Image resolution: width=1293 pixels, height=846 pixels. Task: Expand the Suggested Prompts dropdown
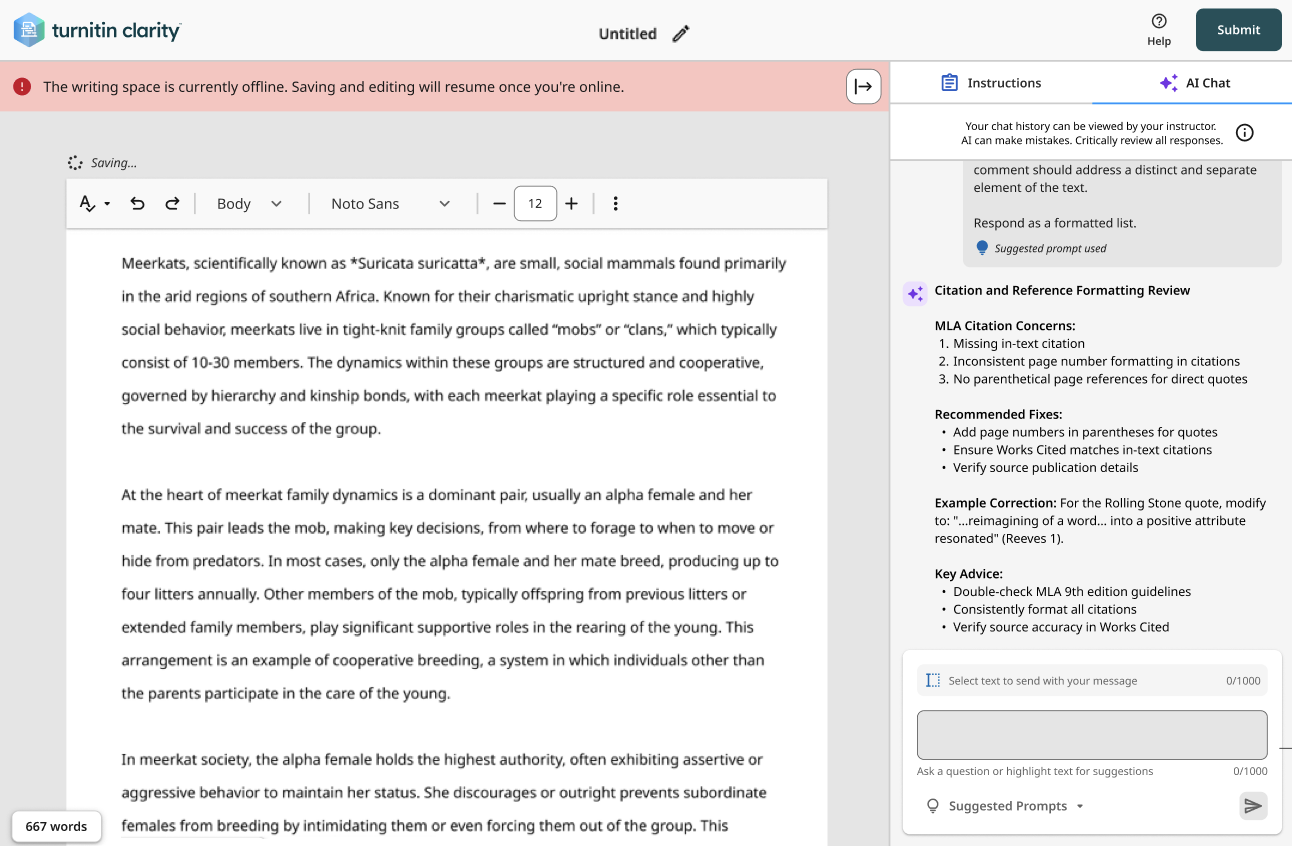pyautogui.click(x=1006, y=806)
